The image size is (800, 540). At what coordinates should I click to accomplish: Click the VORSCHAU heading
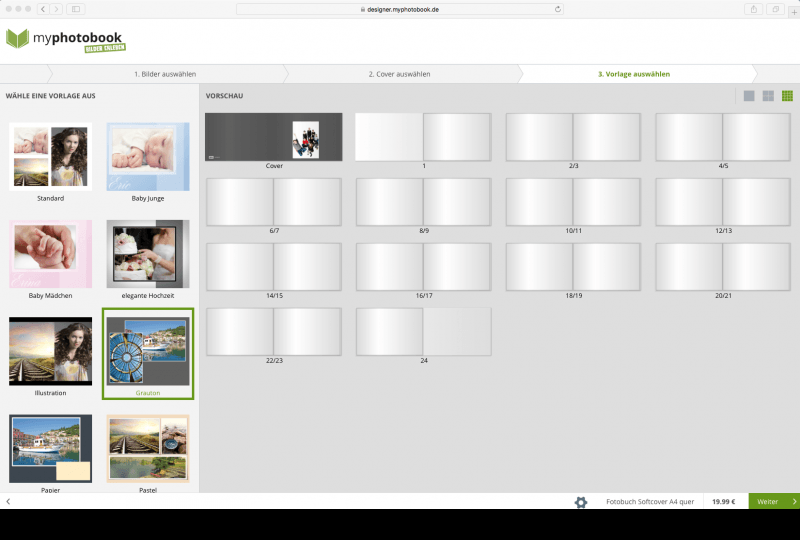(224, 95)
